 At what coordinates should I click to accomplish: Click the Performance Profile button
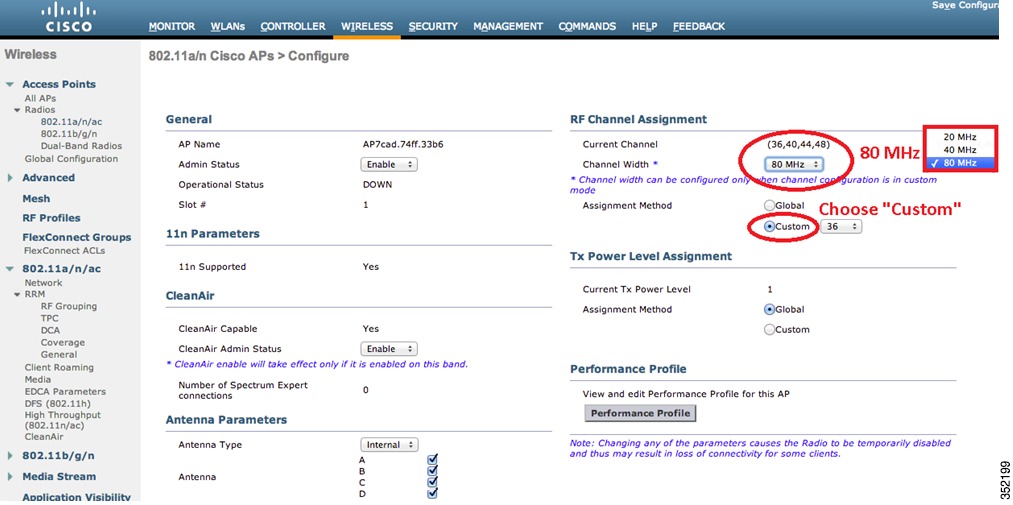point(640,413)
